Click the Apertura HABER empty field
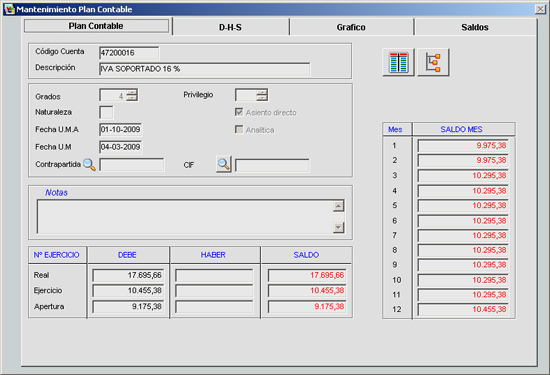The image size is (550, 375). [x=214, y=307]
